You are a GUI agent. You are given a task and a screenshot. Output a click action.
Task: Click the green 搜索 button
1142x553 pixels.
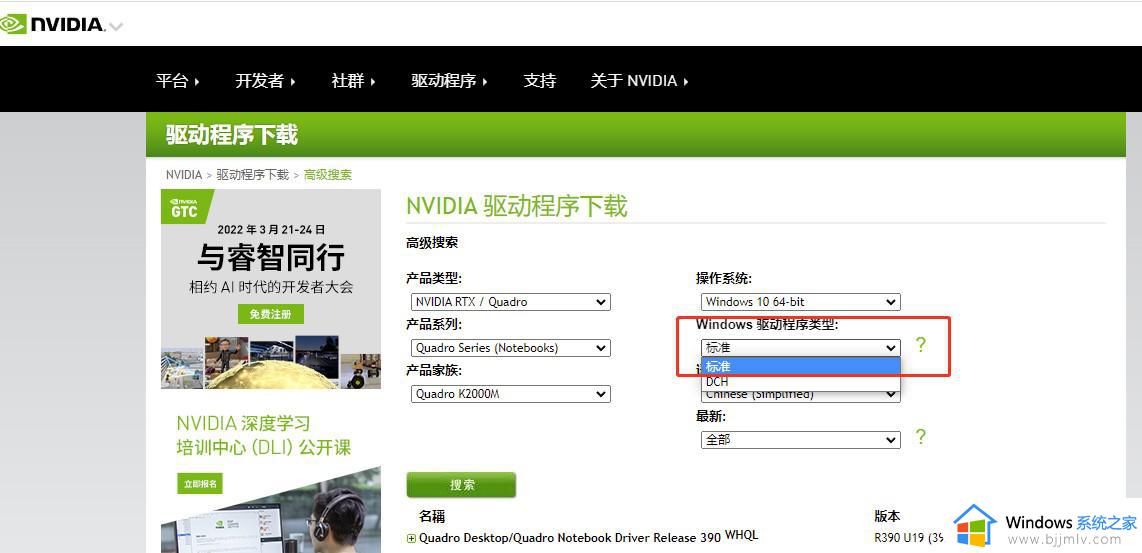click(x=461, y=485)
